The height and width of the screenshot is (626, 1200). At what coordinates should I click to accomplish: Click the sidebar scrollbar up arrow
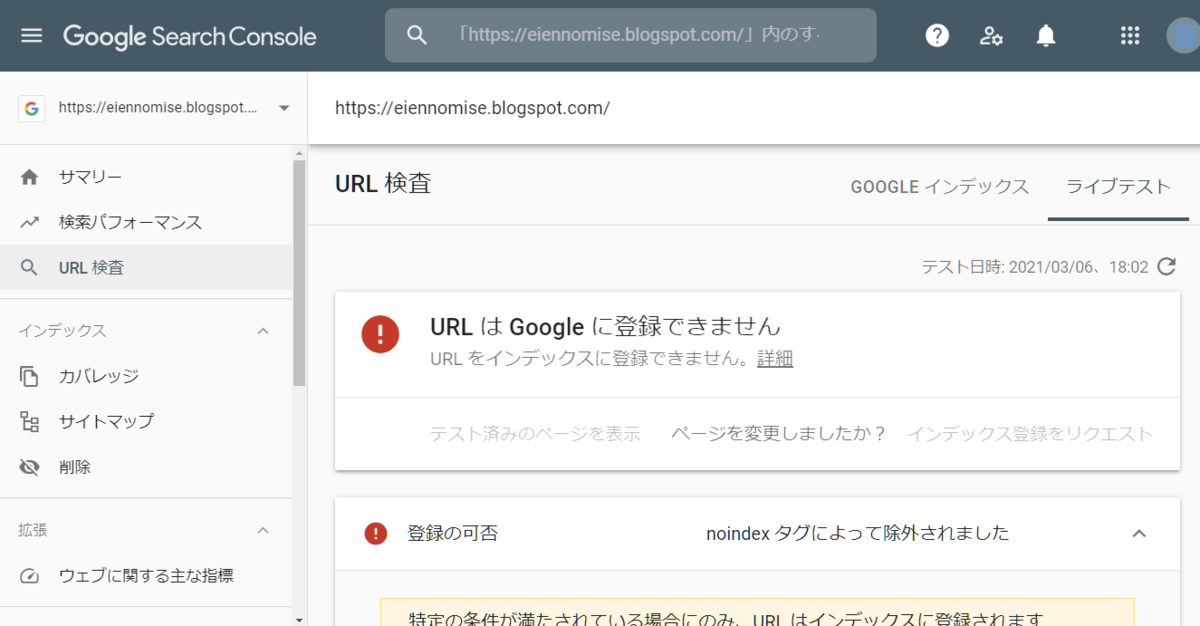(x=299, y=153)
